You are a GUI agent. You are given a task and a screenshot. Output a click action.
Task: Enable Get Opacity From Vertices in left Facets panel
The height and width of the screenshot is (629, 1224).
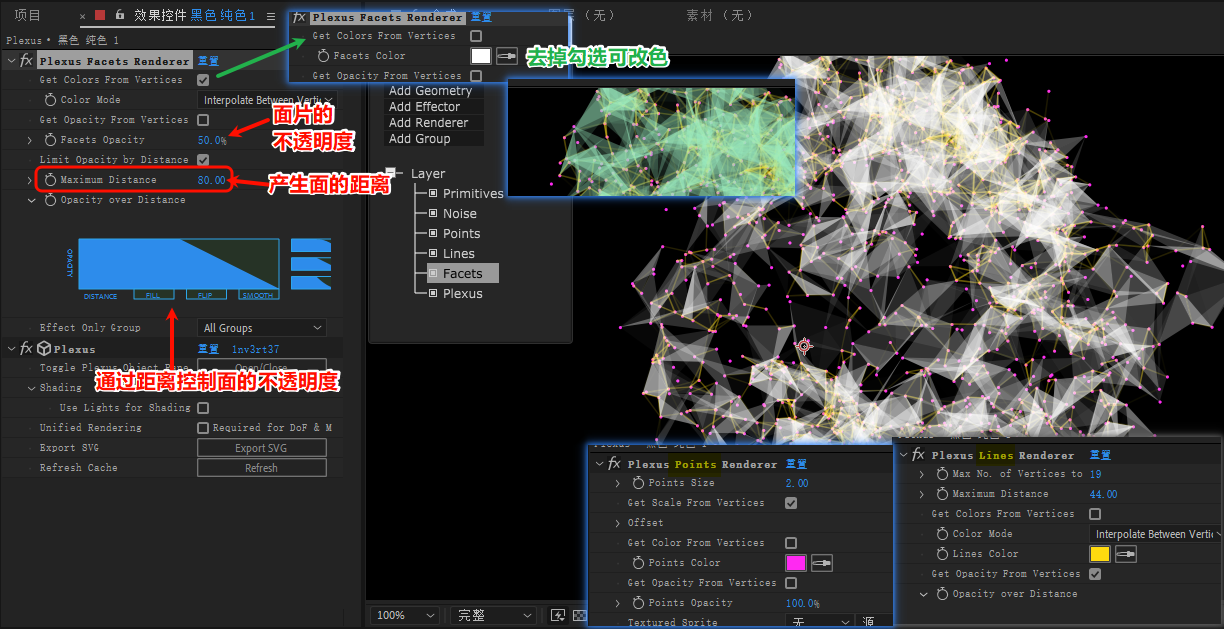coord(203,120)
